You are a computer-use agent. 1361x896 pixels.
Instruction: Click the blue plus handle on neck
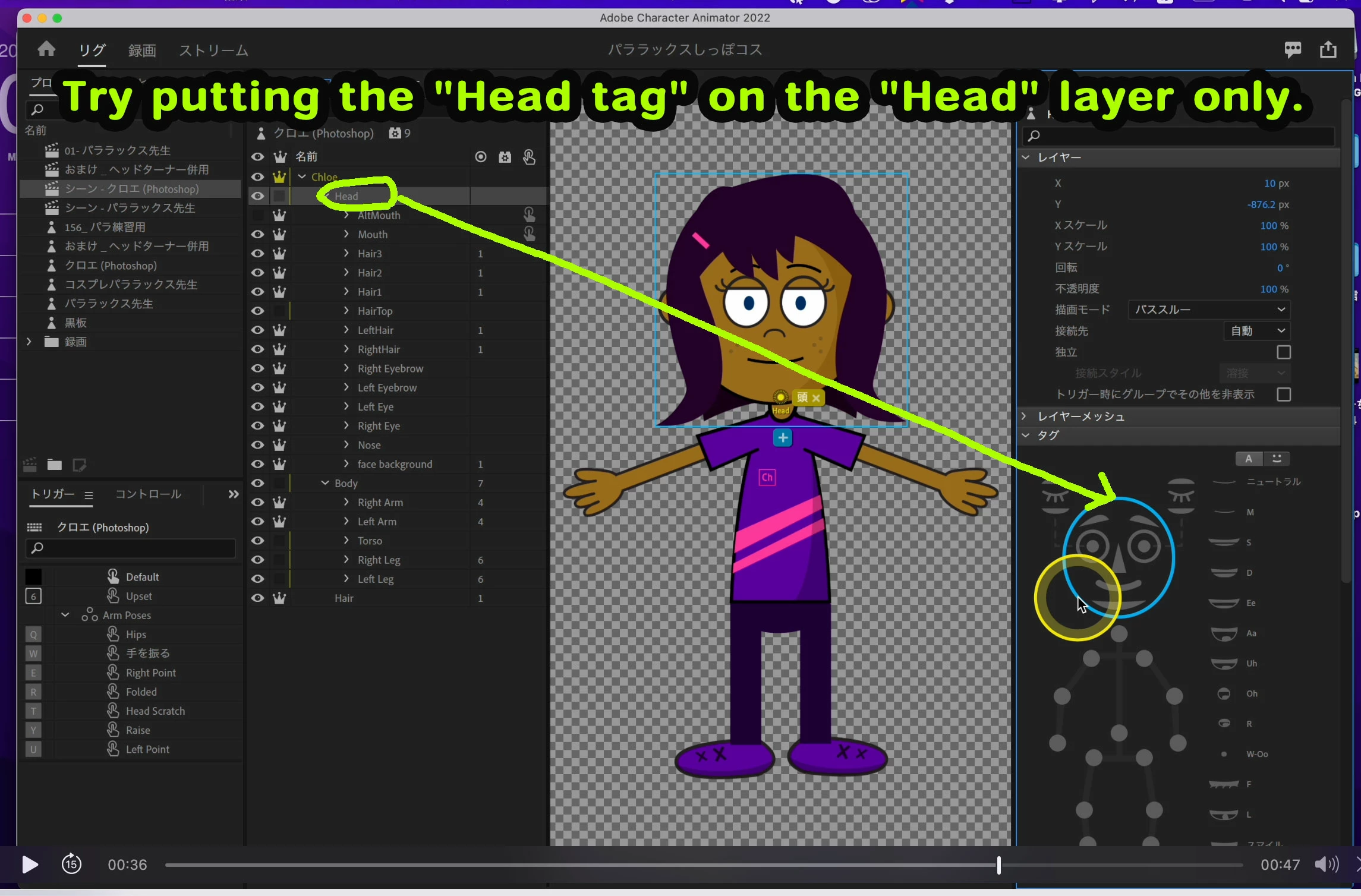tap(783, 438)
